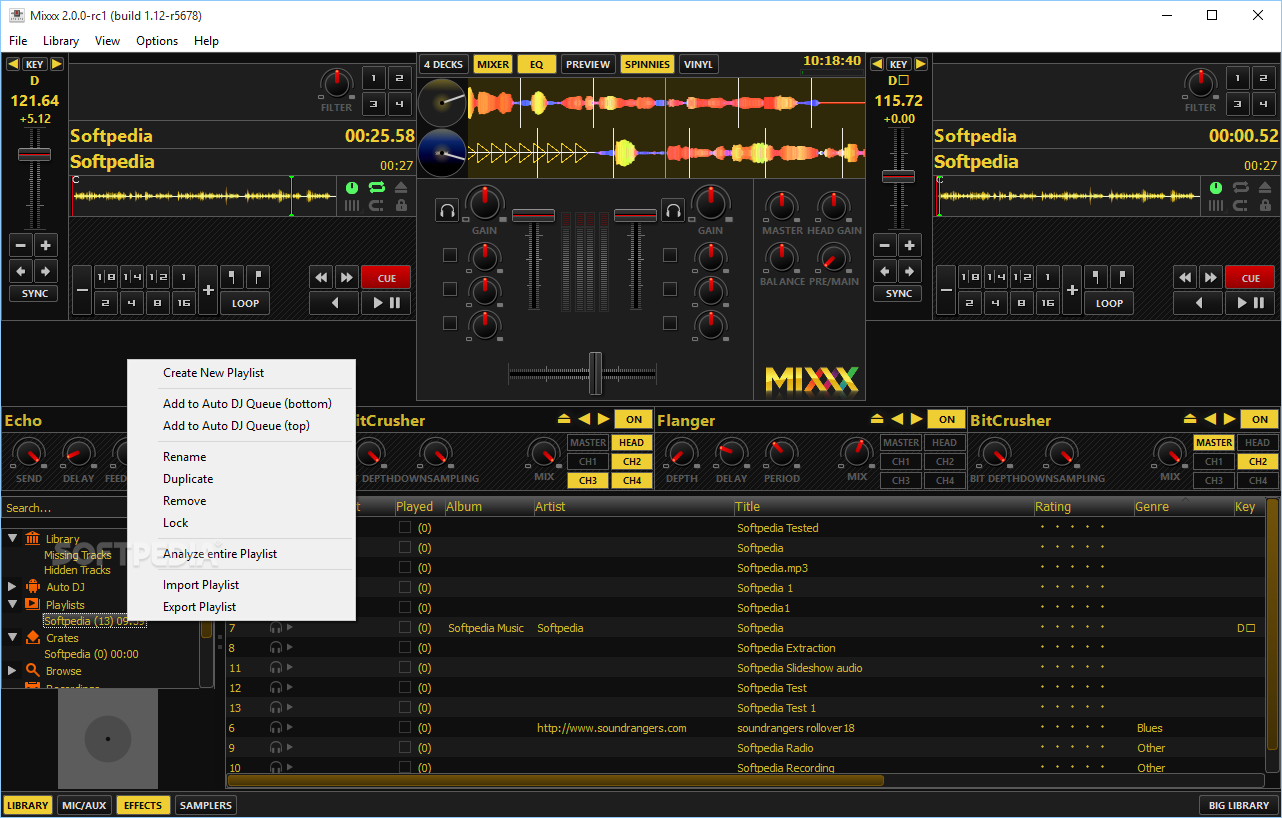
Task: Click the crossfader handle
Action: 595,373
